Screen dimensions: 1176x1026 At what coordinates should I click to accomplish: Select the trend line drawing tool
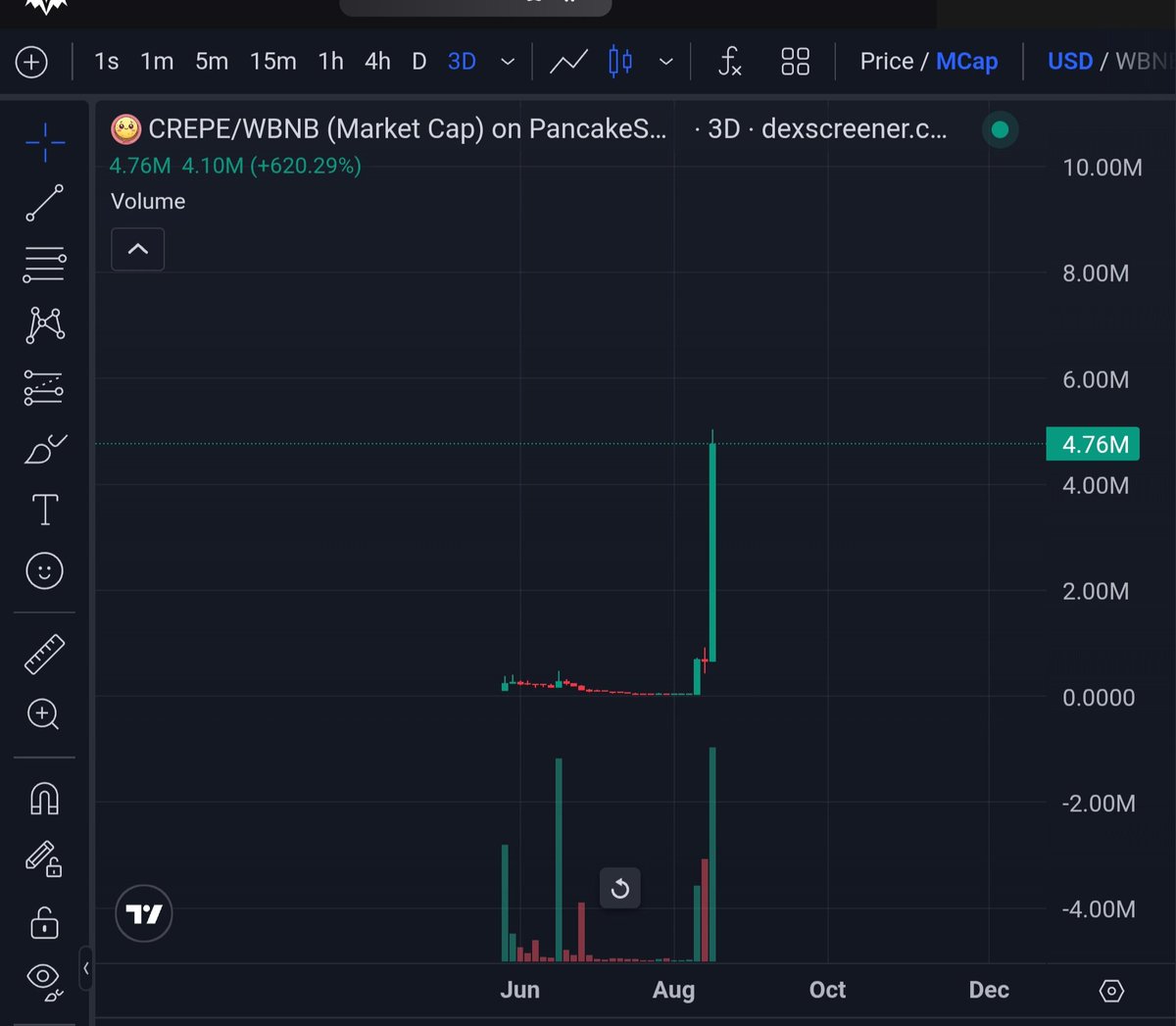(45, 203)
